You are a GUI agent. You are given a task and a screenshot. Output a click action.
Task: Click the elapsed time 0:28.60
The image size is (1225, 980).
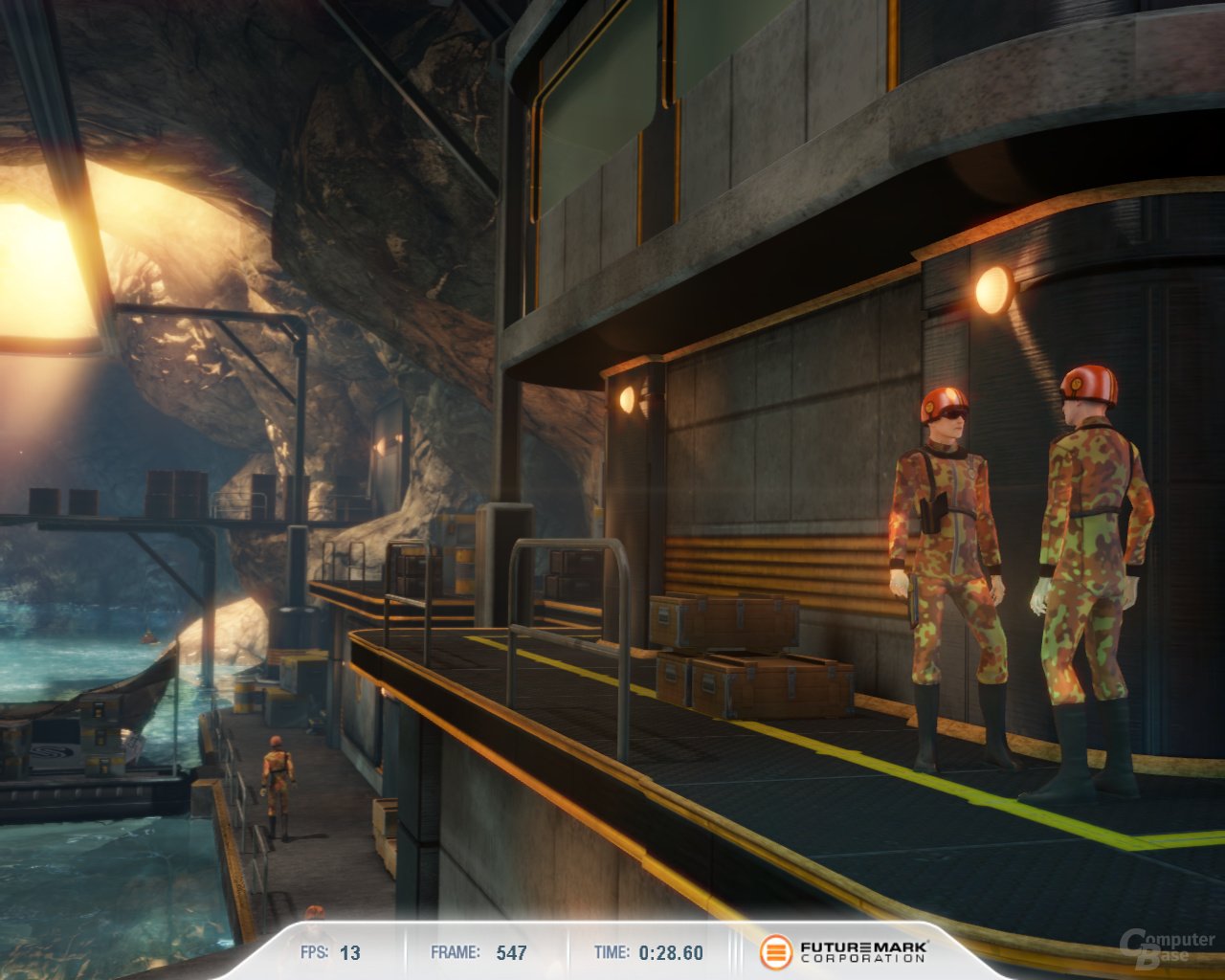click(x=671, y=953)
